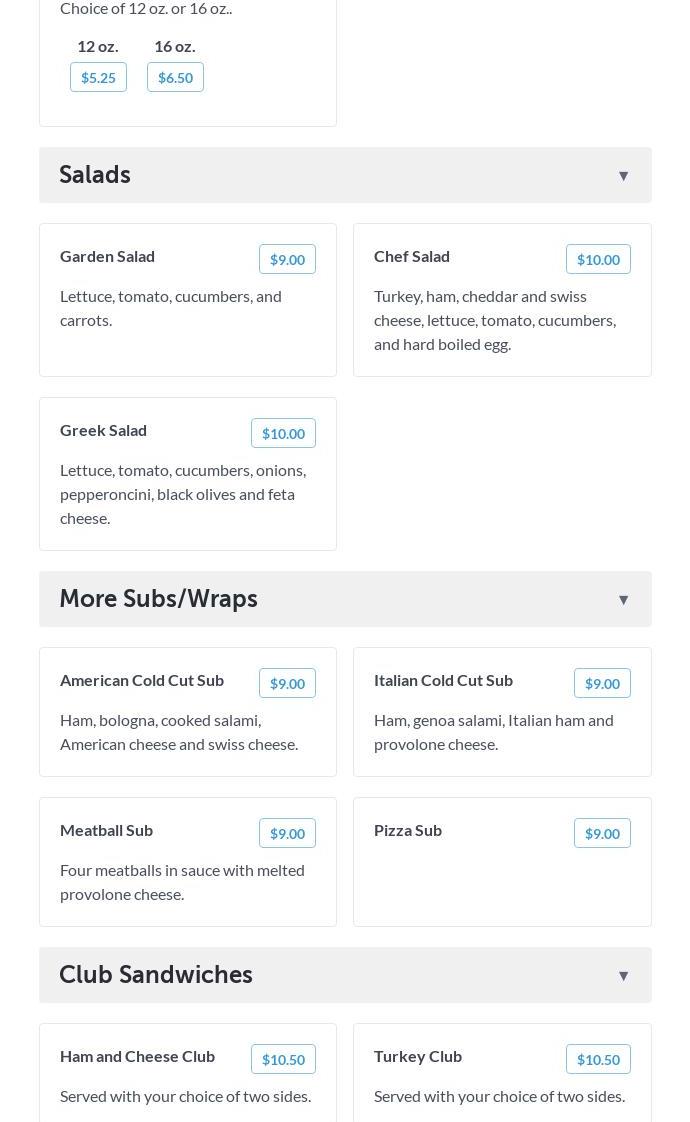Add Chef Salad for $10.00

click(x=598, y=260)
